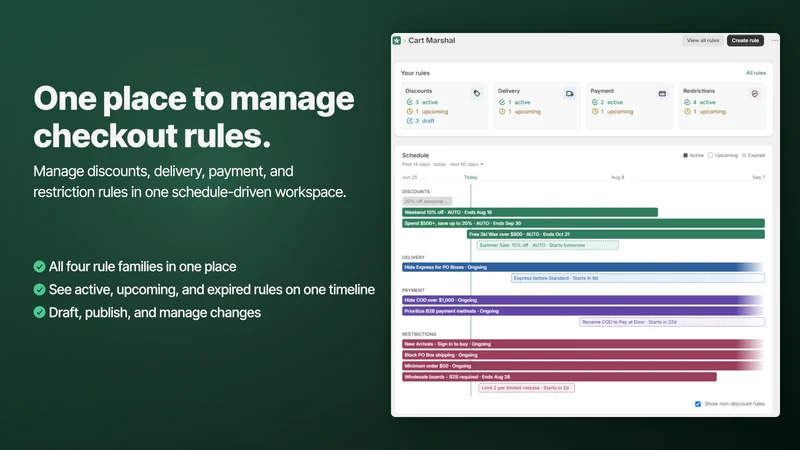Open 'Weekend 10% off' schedule bar
Image resolution: width=800 pixels, height=450 pixels.
(x=530, y=212)
